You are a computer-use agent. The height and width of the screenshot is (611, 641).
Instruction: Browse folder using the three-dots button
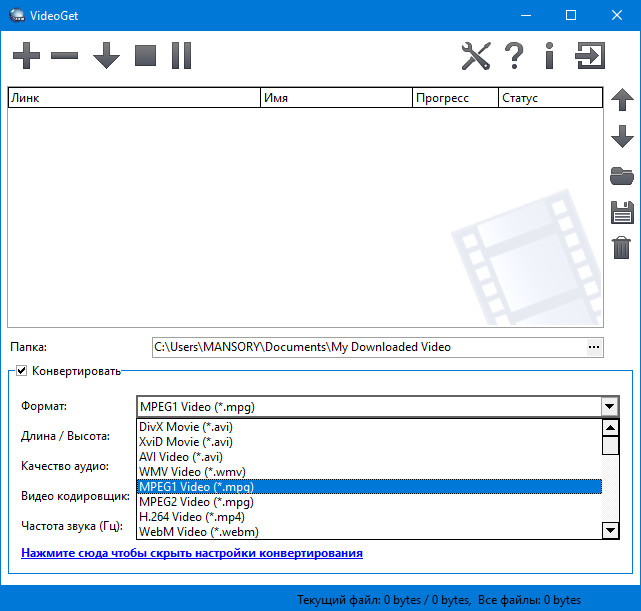(595, 347)
